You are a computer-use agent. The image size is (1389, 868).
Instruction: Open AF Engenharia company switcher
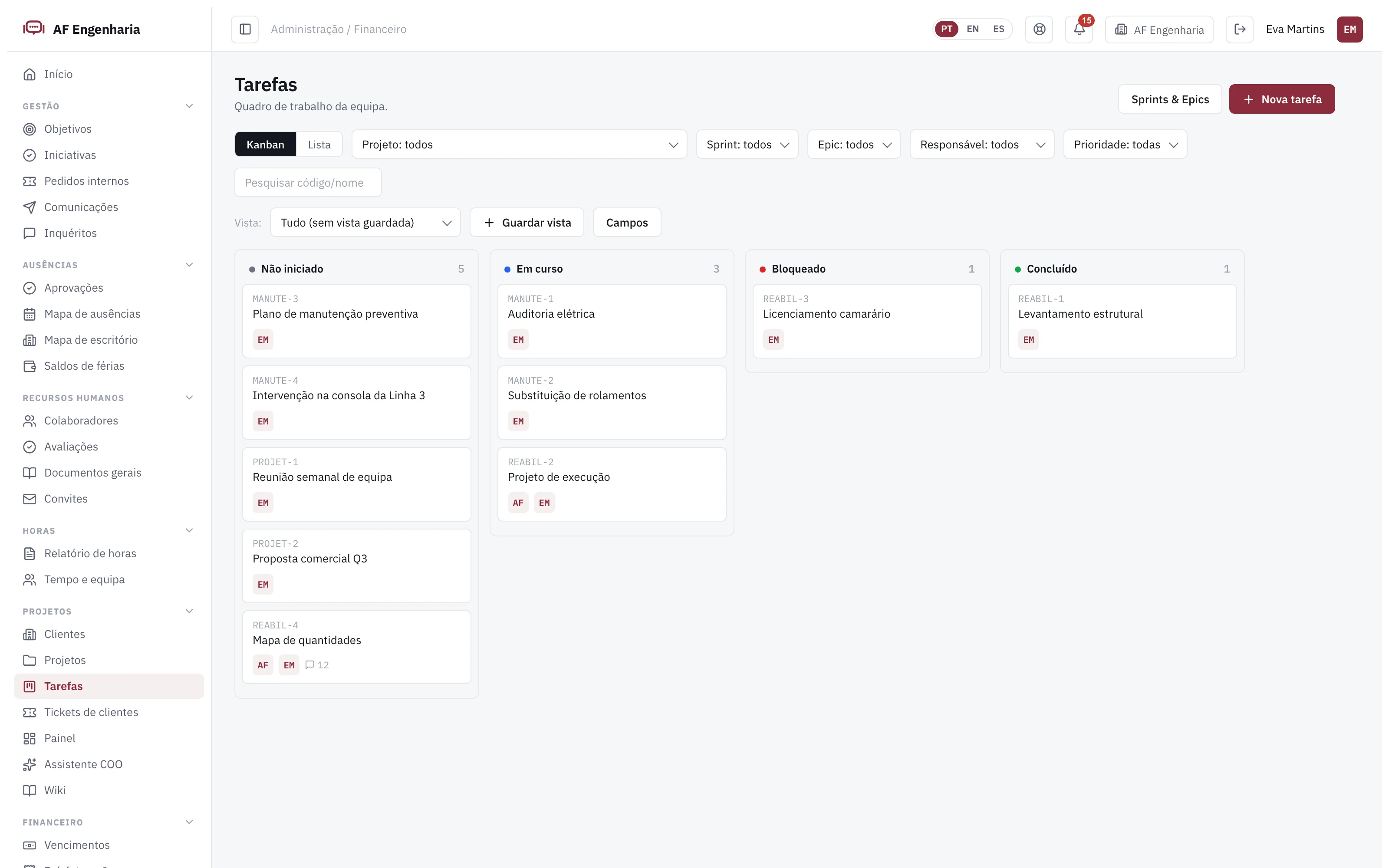(x=1159, y=29)
